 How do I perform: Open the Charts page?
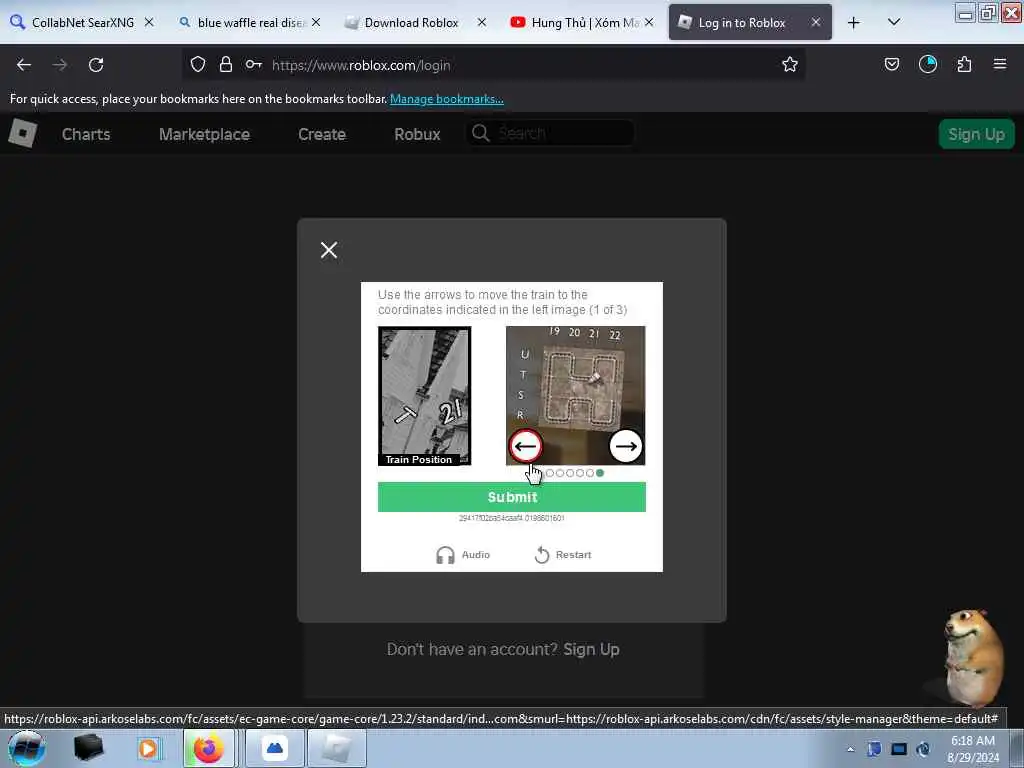click(x=86, y=134)
